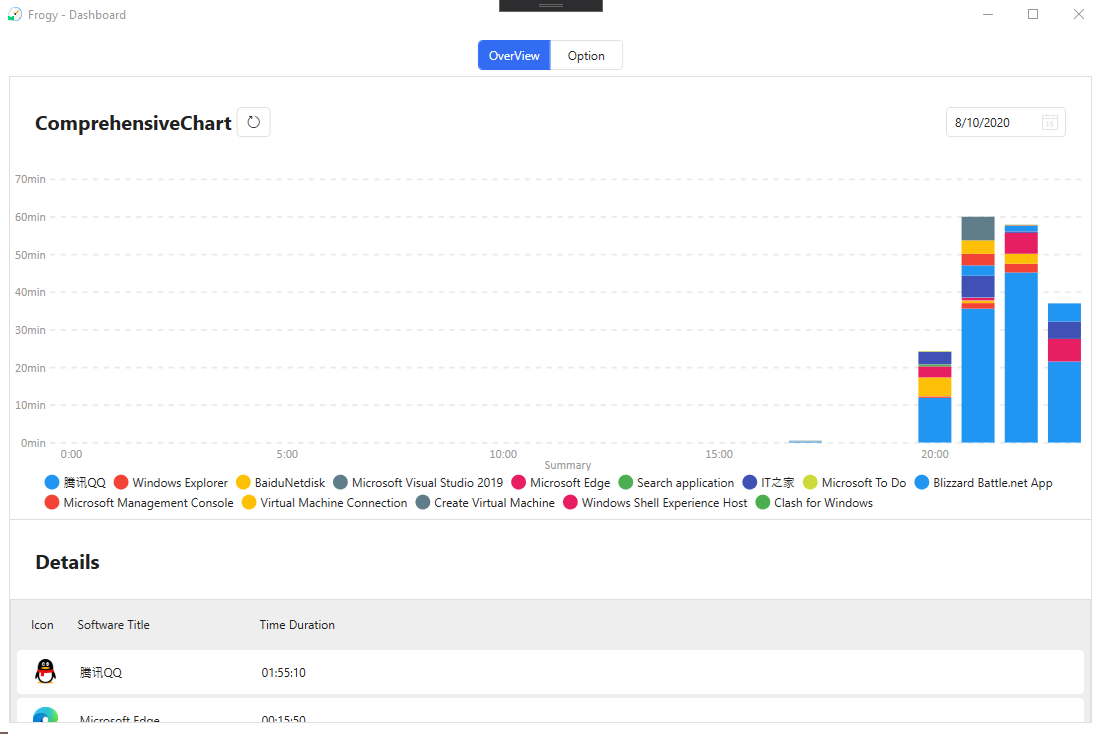Toggle Virtual Machine Connection legend entry
The image size is (1102, 734).
[x=325, y=503]
